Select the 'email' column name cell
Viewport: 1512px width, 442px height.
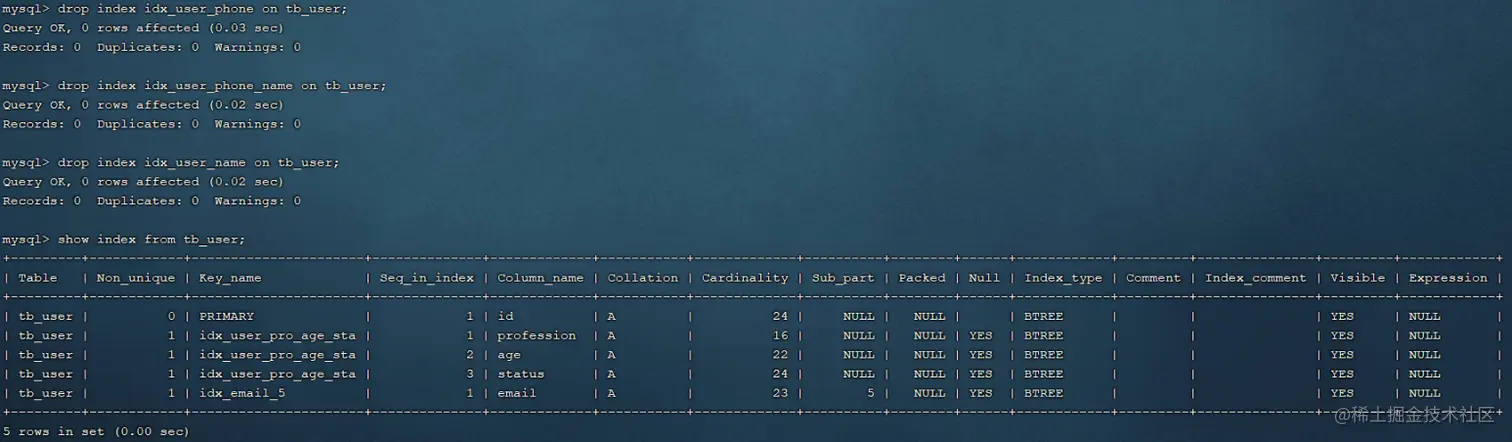pyautogui.click(x=517, y=393)
